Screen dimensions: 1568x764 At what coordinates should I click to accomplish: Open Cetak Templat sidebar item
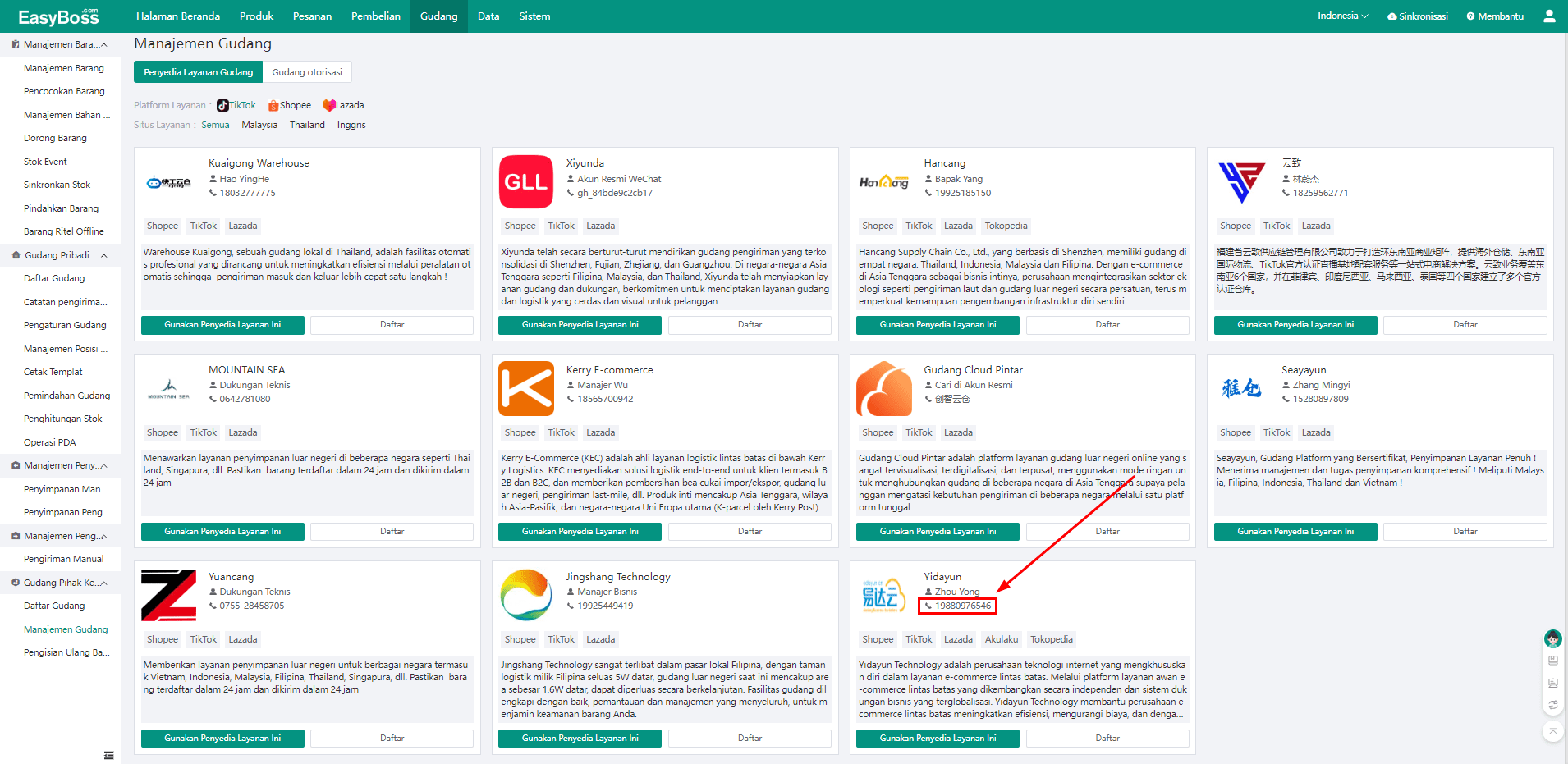pos(53,372)
